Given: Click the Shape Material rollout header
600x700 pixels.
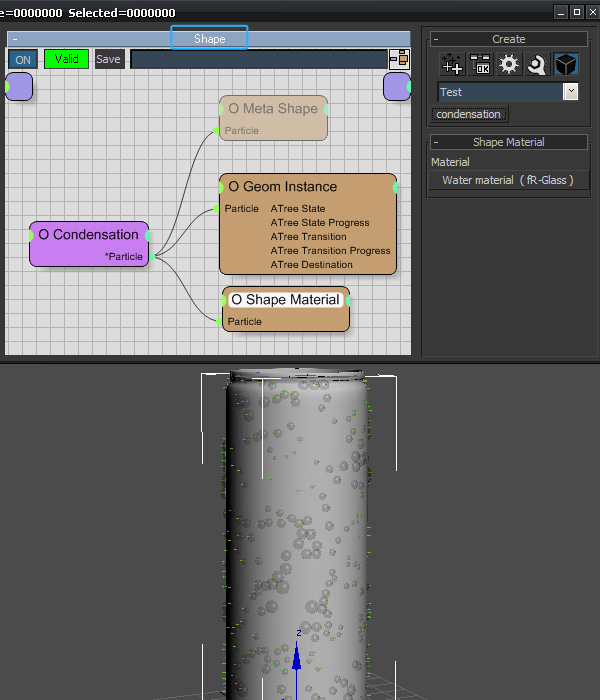Looking at the screenshot, I should (x=508, y=142).
